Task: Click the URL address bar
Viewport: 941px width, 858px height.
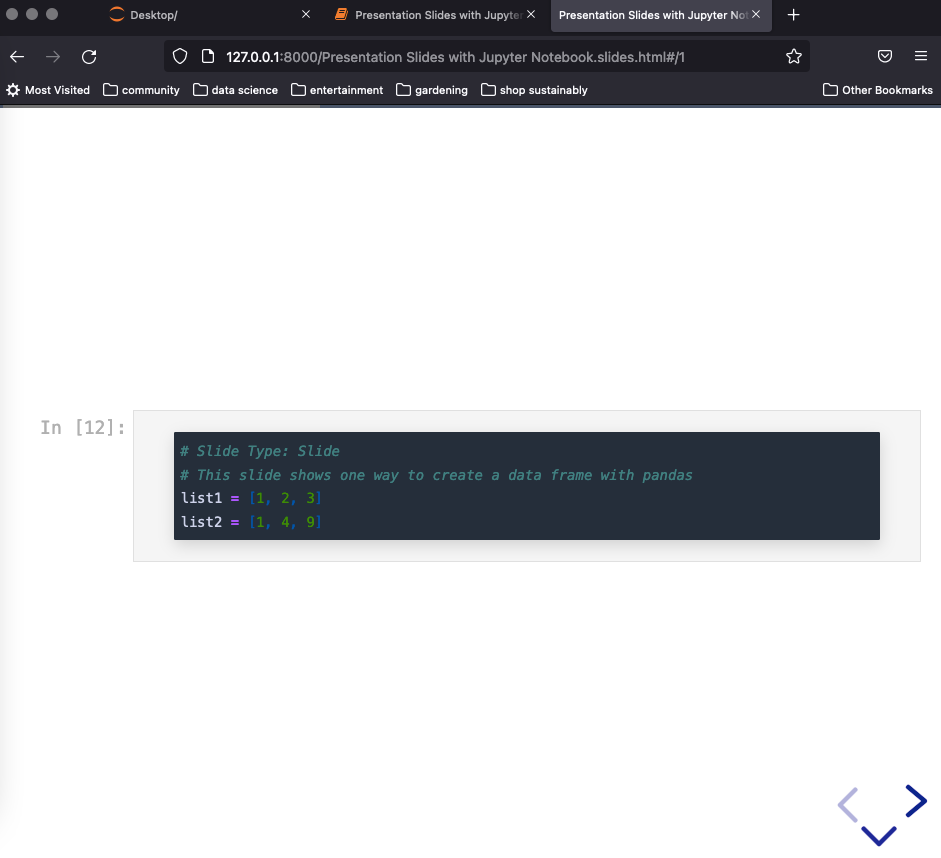Action: coord(486,57)
